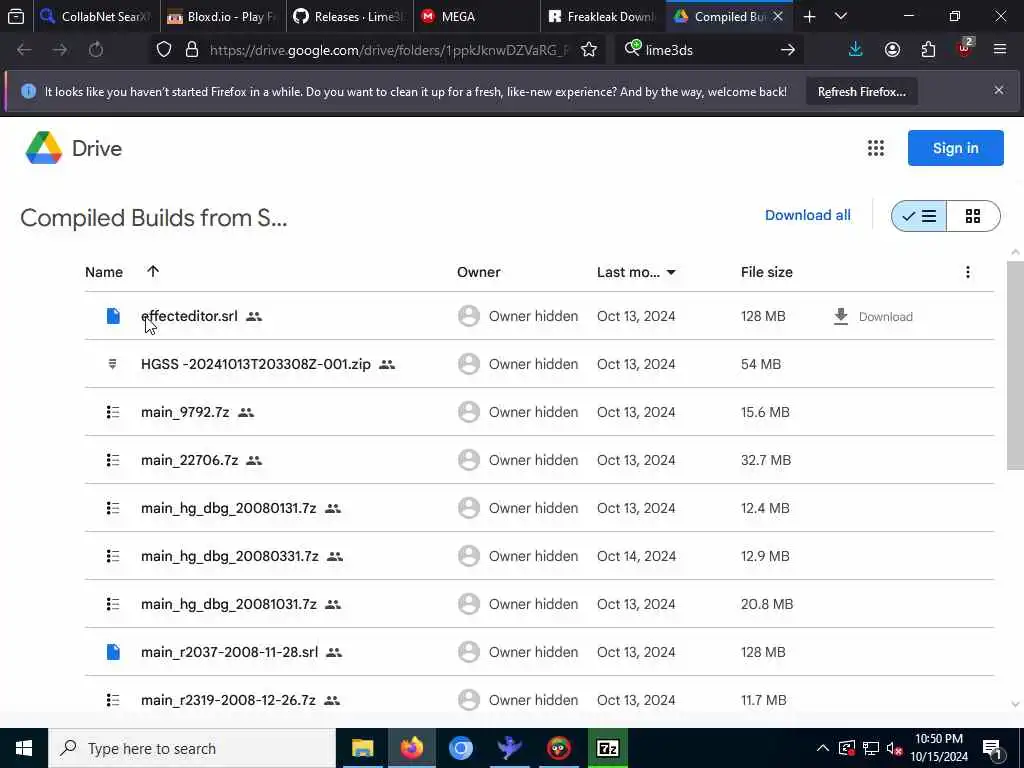Open more options three-dot menu in header

pos(968,272)
